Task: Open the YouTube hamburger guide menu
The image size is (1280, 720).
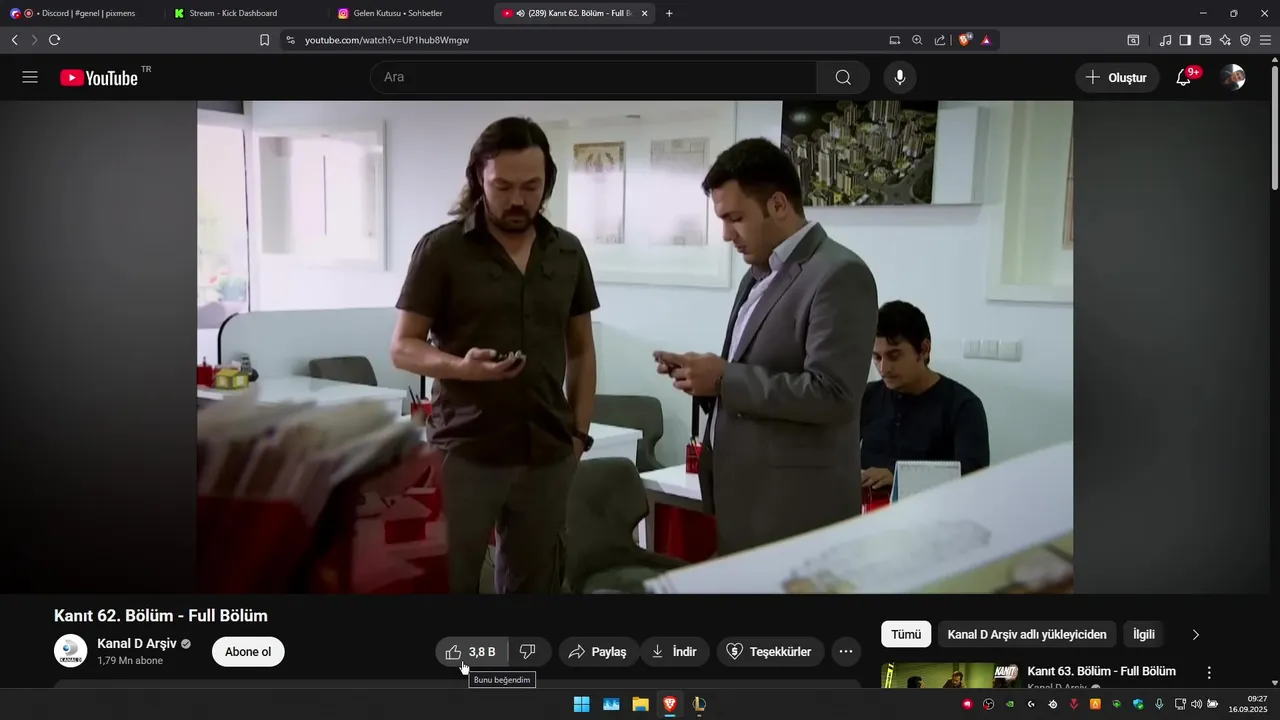Action: [30, 77]
